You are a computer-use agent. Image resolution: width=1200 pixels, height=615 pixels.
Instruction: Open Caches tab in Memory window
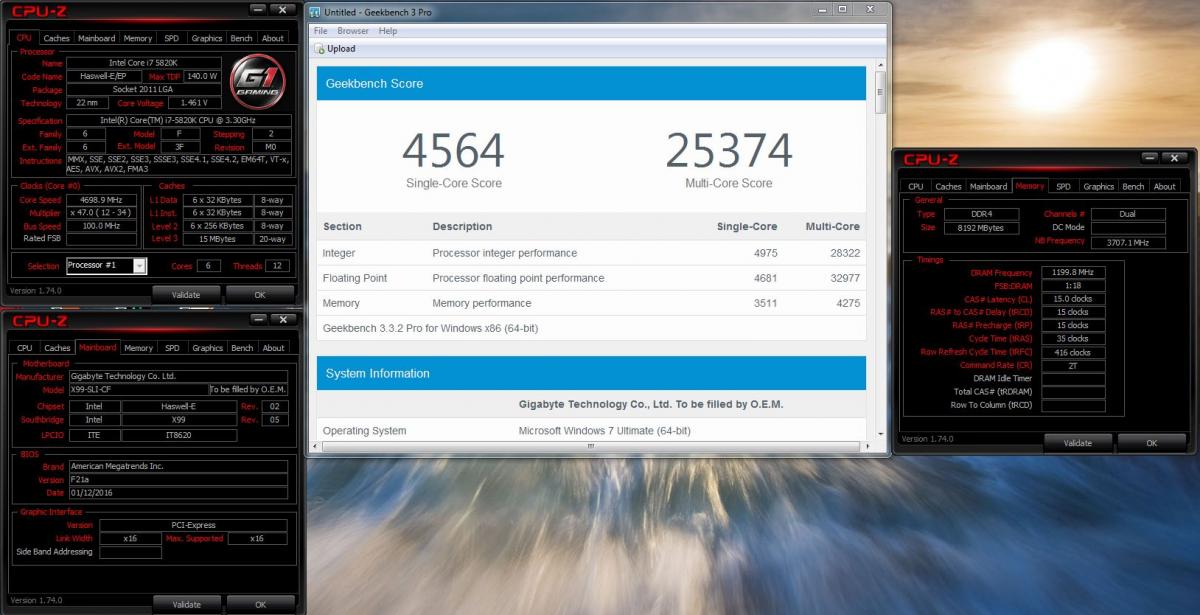(x=949, y=186)
